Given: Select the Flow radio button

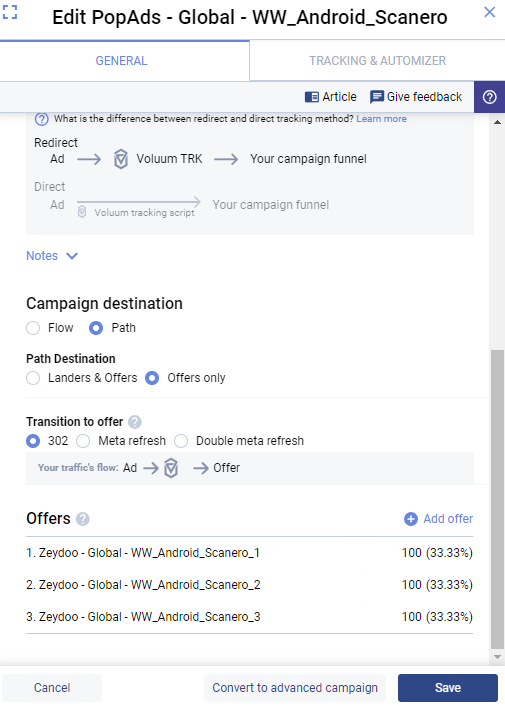Looking at the screenshot, I should click(x=33, y=328).
